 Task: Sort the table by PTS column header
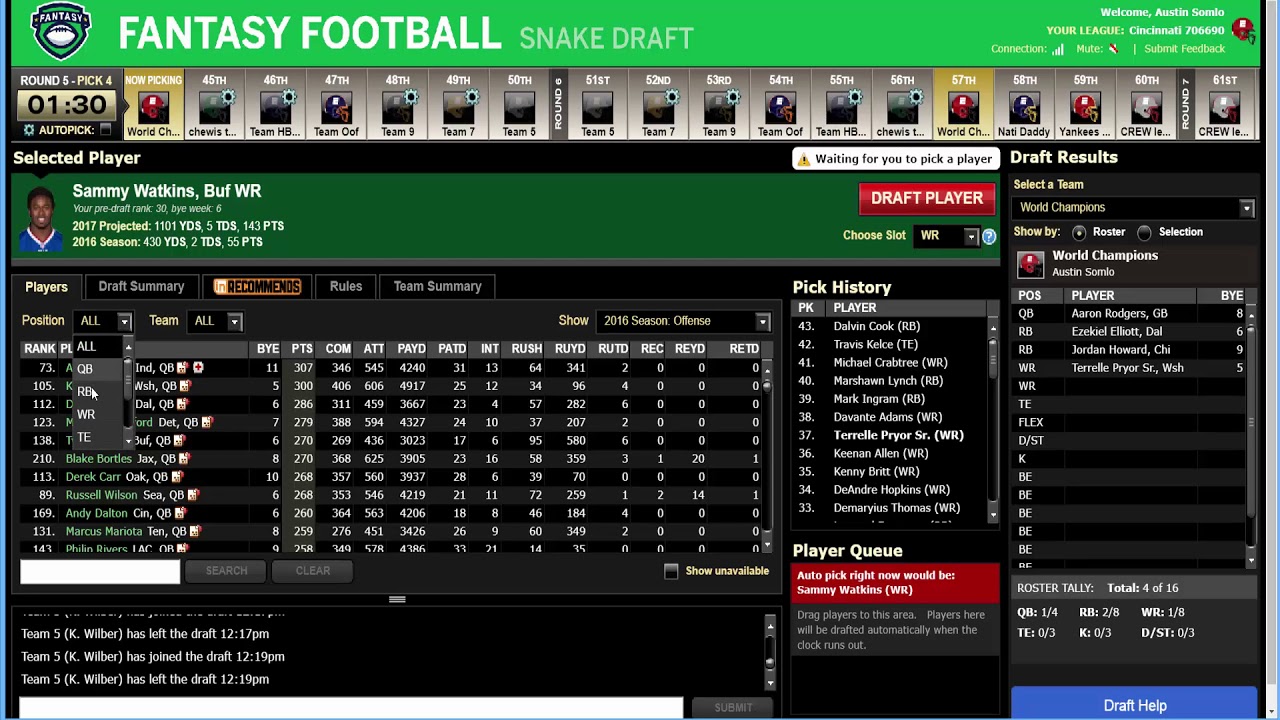(x=302, y=349)
